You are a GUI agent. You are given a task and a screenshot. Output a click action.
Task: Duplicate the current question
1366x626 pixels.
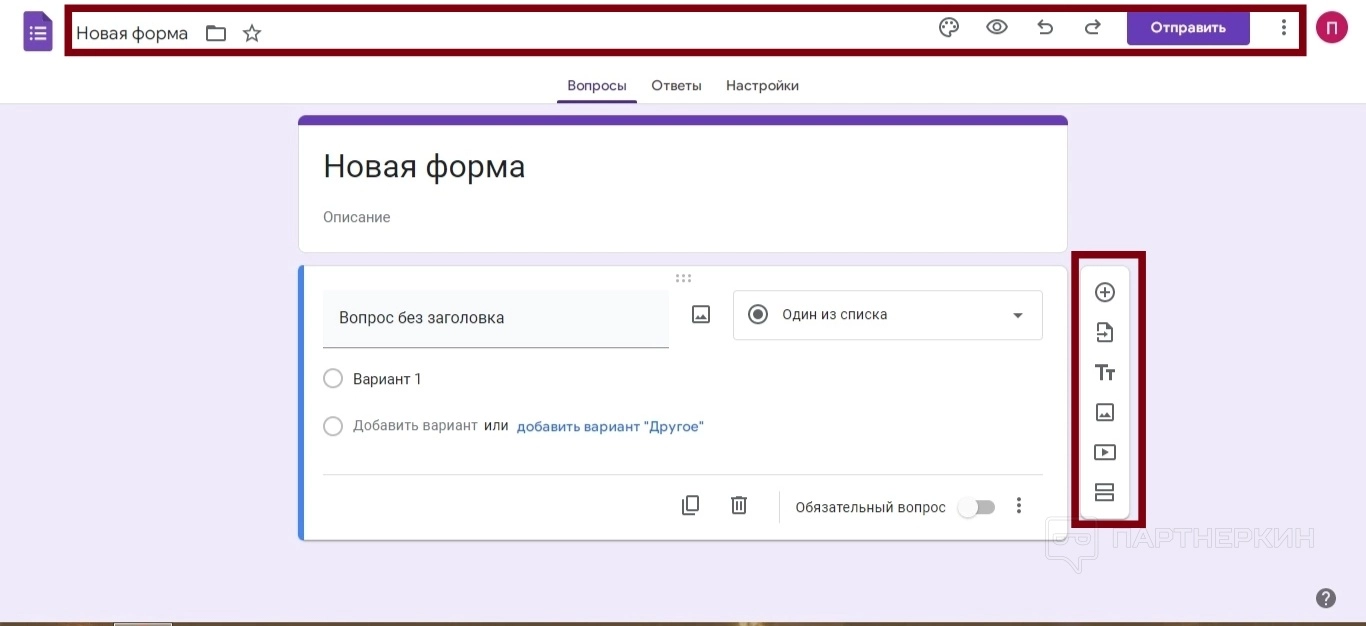pos(690,506)
